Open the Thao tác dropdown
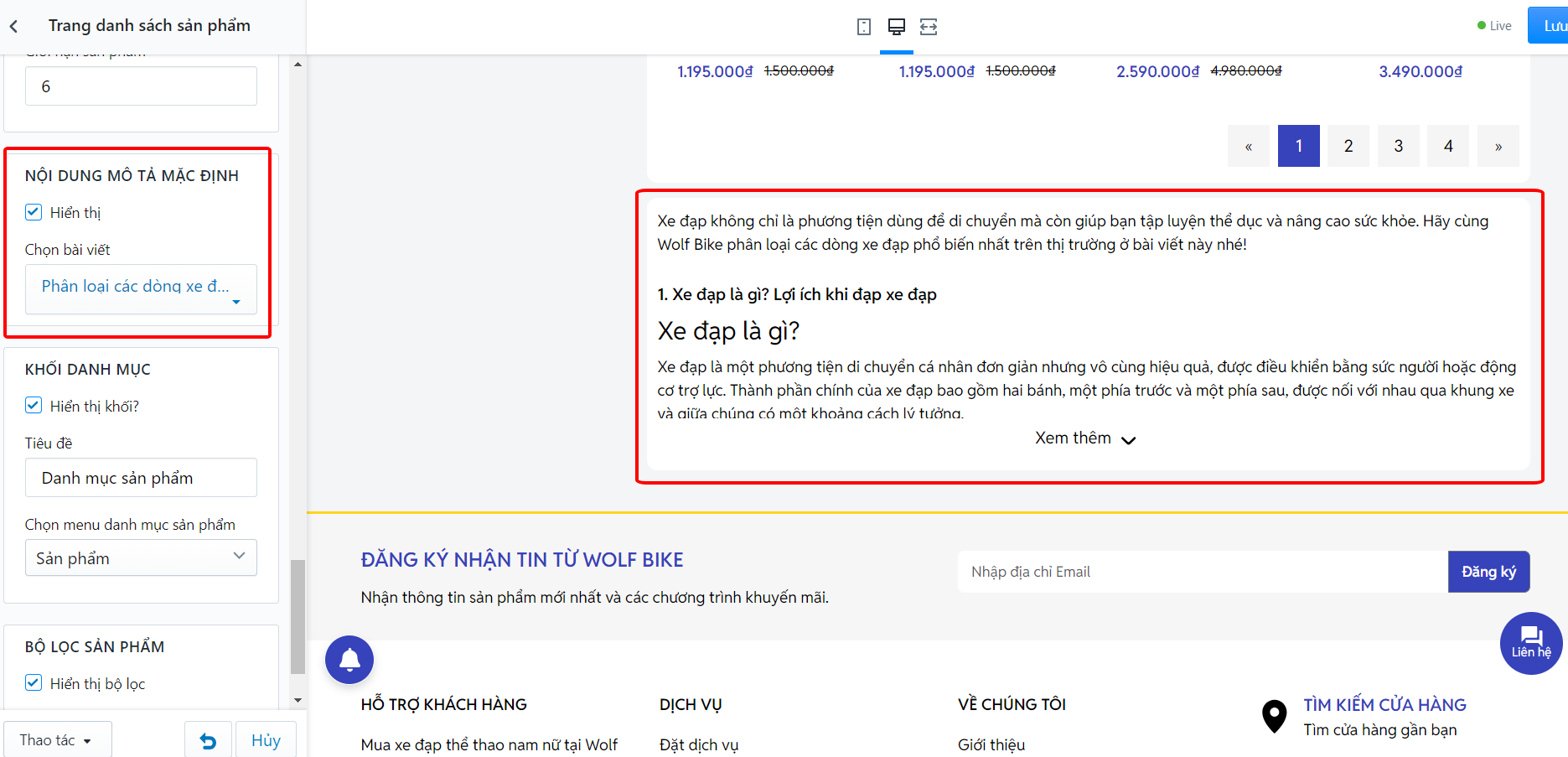The width and height of the screenshot is (1568, 757). (x=58, y=740)
